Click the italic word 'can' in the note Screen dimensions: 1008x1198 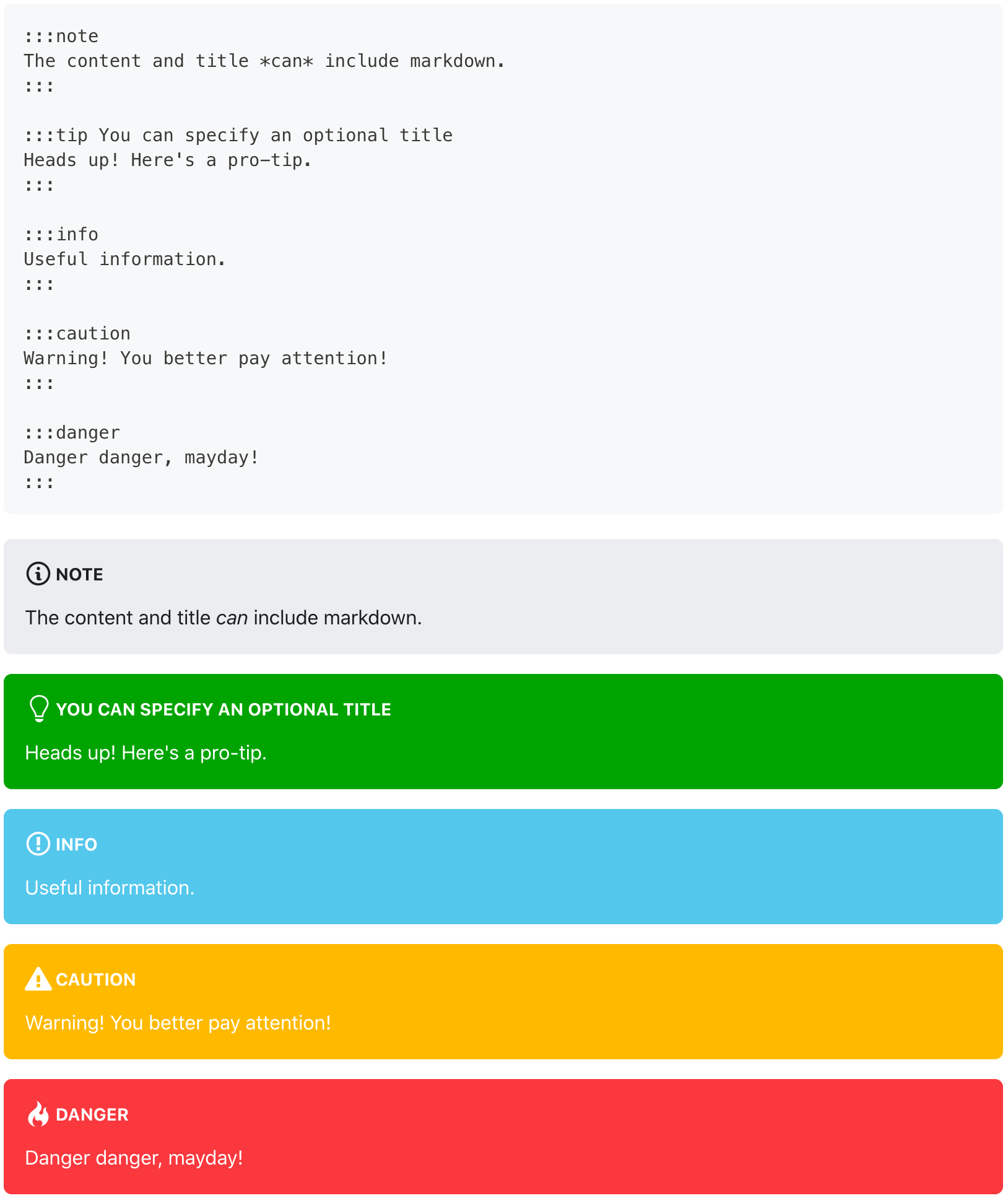[x=232, y=618]
